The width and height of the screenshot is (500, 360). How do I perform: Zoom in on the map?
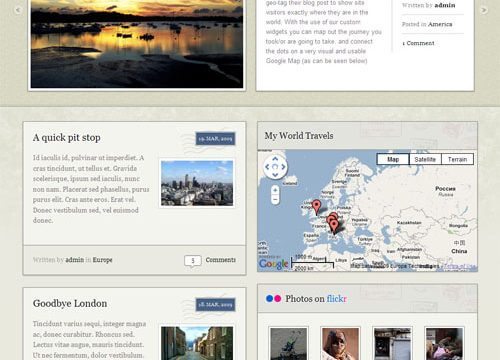[x=275, y=190]
